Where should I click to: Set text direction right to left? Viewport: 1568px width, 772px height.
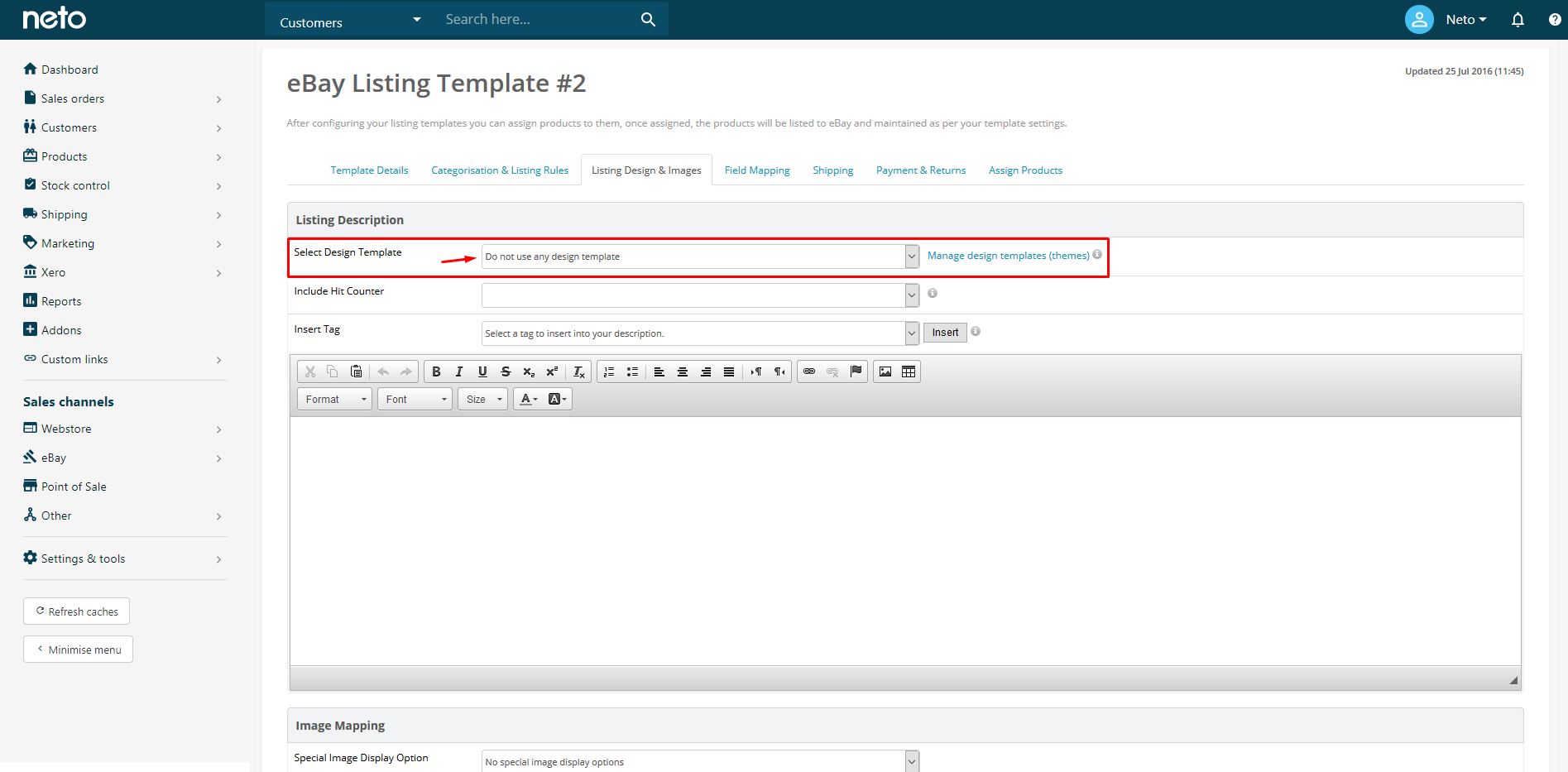pyautogui.click(x=779, y=372)
